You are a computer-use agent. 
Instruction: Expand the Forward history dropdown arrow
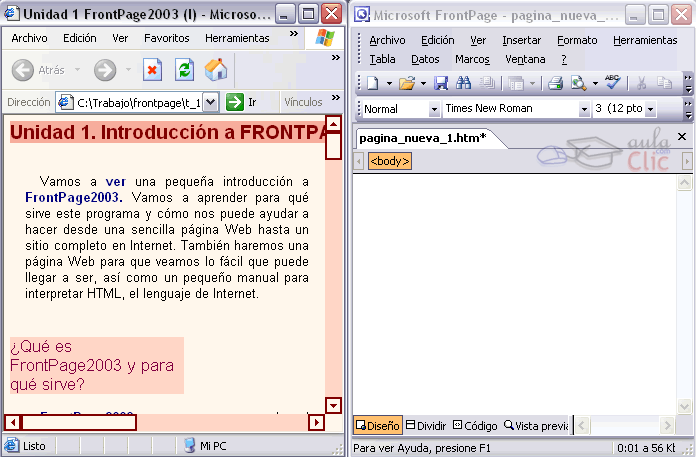tap(128, 70)
